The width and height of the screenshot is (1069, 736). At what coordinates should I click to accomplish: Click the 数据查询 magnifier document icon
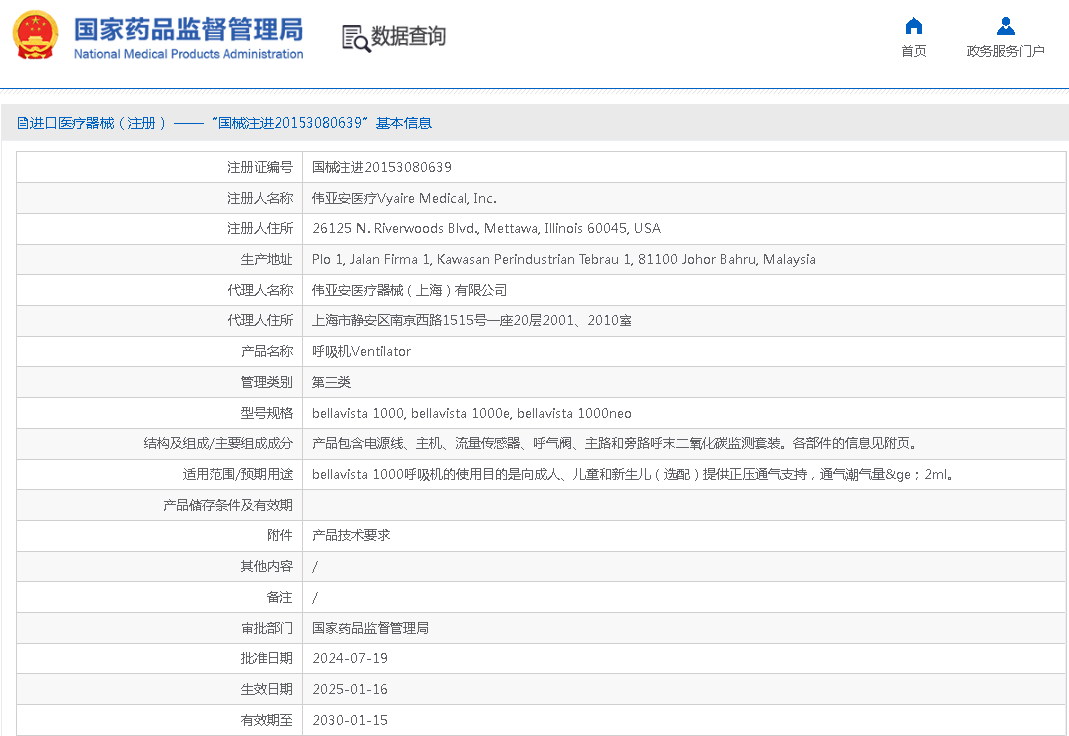click(x=355, y=37)
